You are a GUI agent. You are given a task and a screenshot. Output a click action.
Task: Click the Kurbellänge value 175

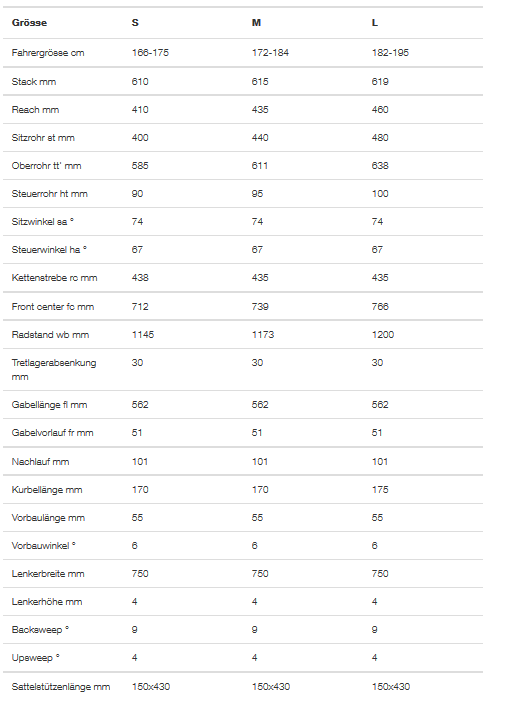point(380,489)
